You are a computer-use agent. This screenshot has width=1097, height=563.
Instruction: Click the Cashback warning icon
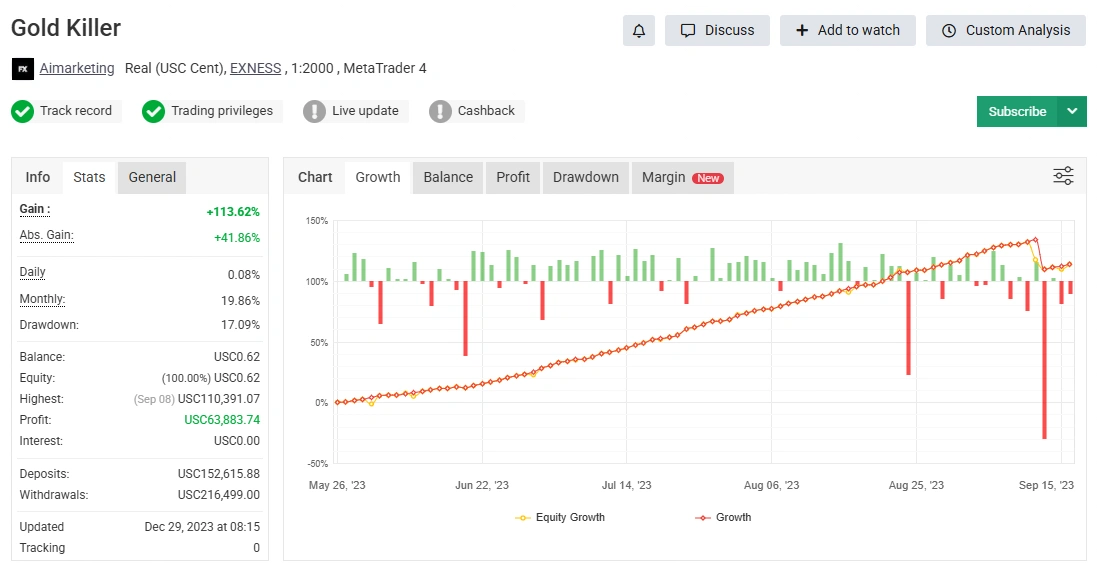tap(440, 111)
